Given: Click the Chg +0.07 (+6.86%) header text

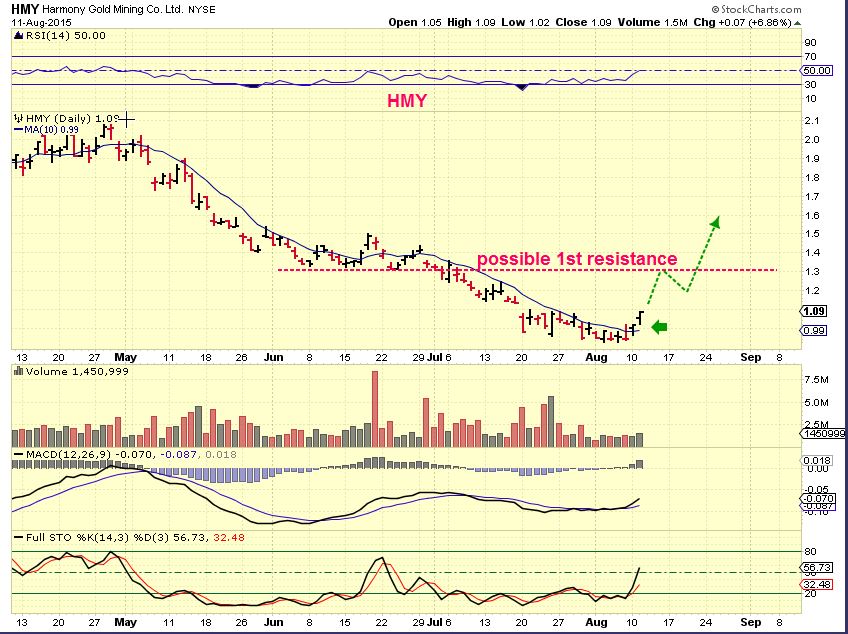Looking at the screenshot, I should (x=743, y=23).
